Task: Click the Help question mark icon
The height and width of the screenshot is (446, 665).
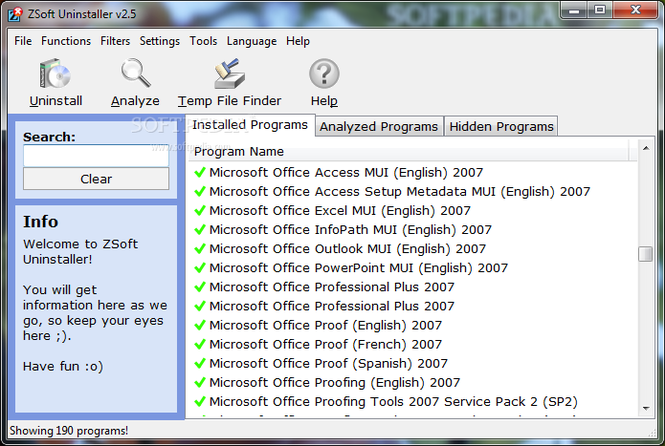Action: coord(324,76)
